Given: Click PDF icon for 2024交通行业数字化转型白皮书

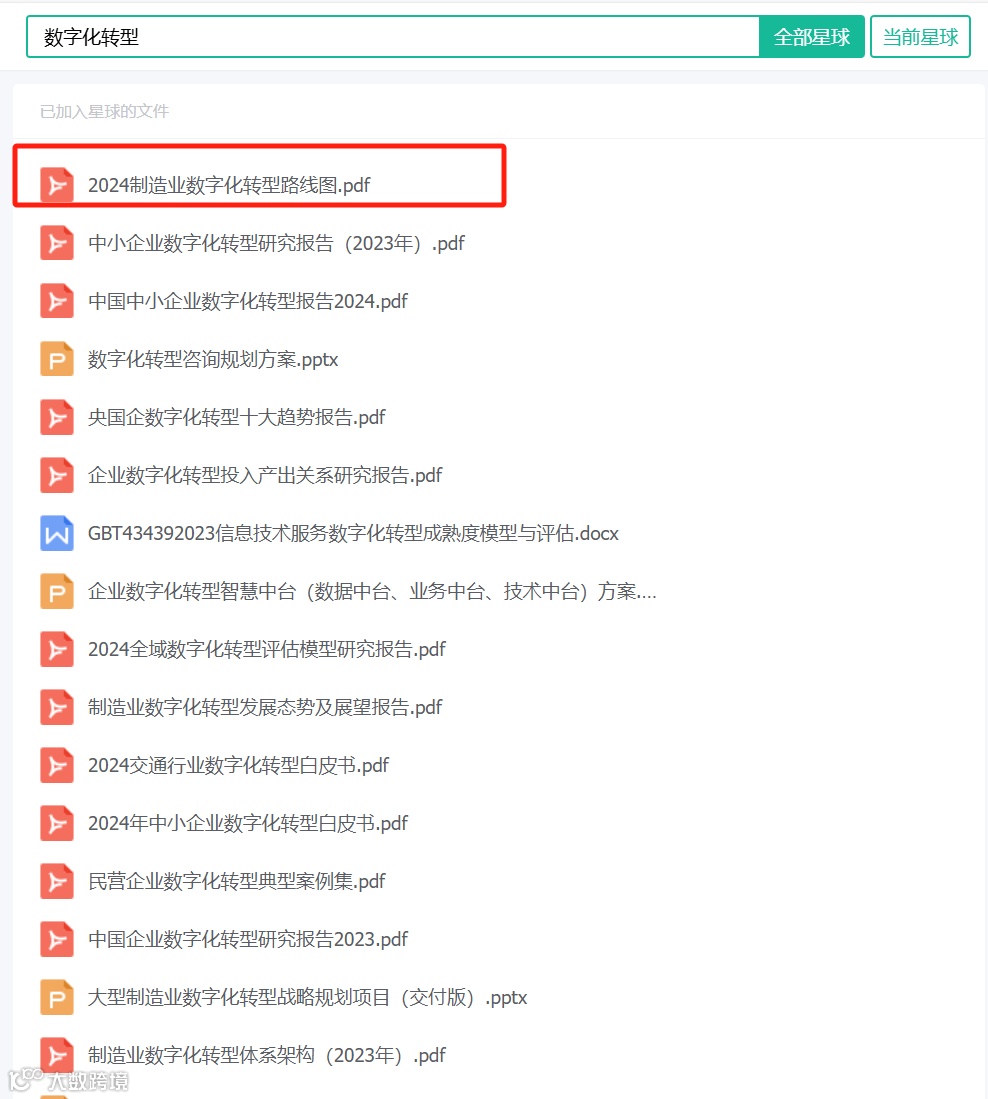Looking at the screenshot, I should pos(57,765).
